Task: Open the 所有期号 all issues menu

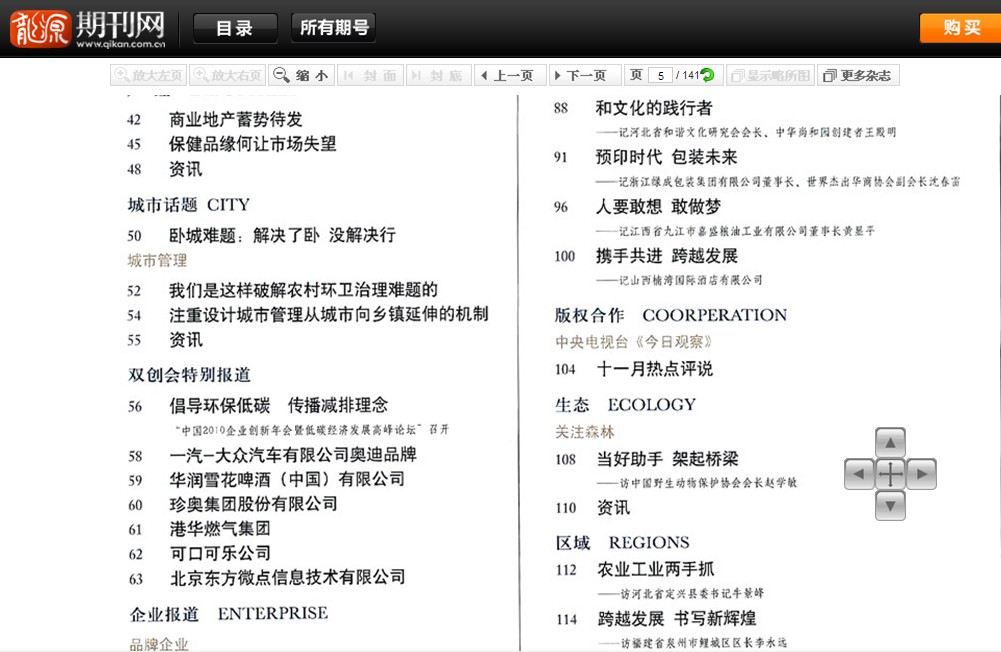Action: tap(334, 28)
